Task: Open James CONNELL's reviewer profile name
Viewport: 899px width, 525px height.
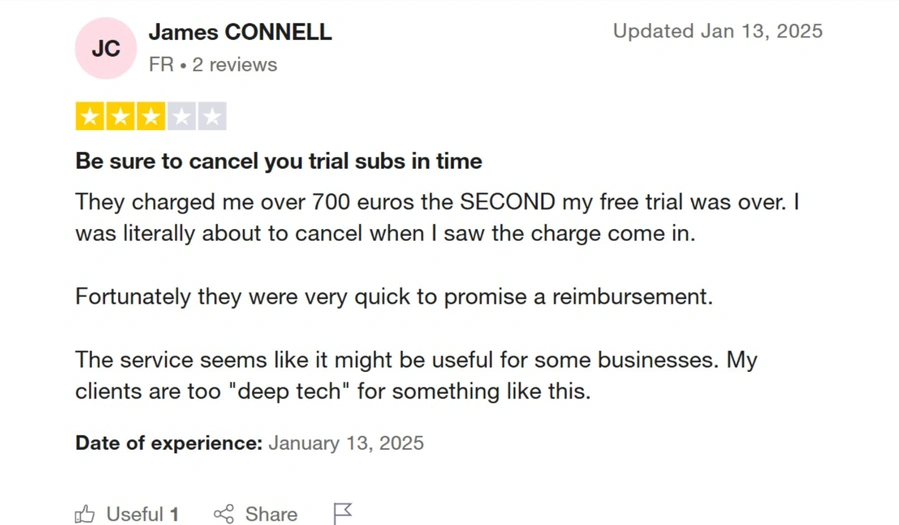Action: click(240, 32)
